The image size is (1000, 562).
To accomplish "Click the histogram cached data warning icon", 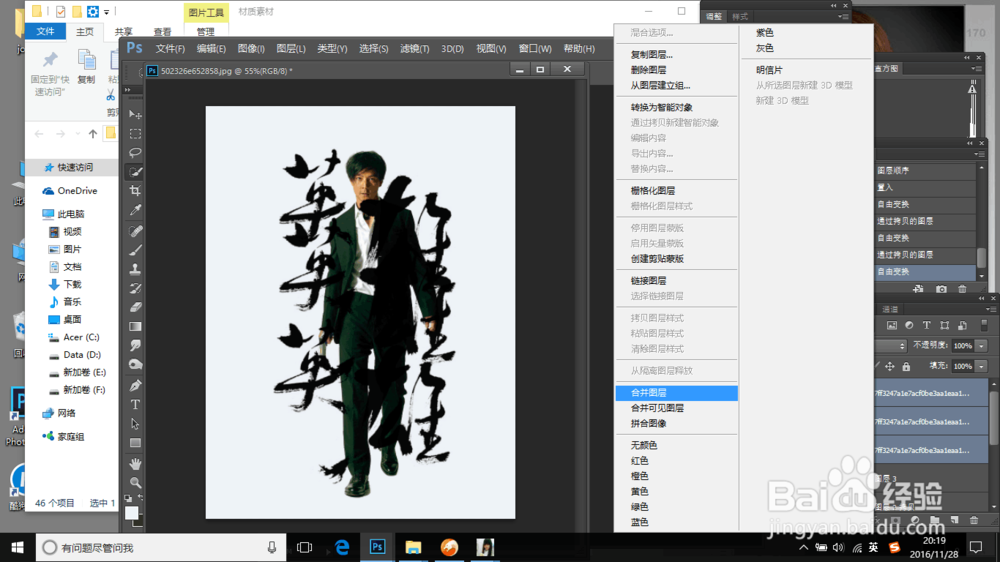I will pos(972,89).
